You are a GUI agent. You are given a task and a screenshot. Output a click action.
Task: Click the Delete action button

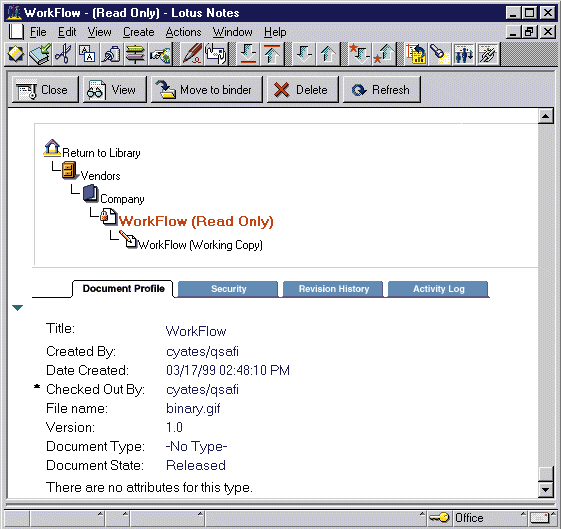[302, 90]
